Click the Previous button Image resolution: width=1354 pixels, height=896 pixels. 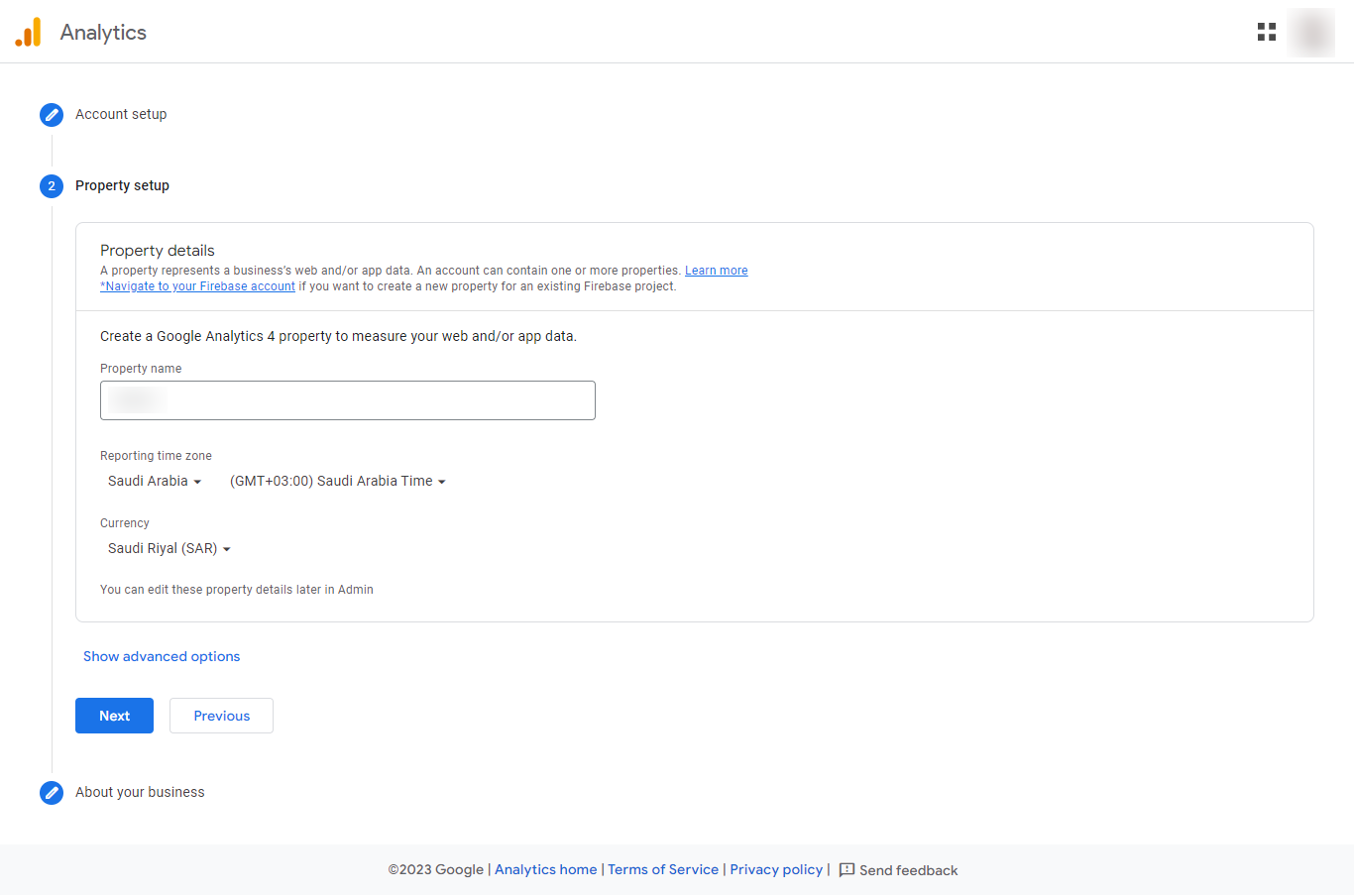click(221, 716)
